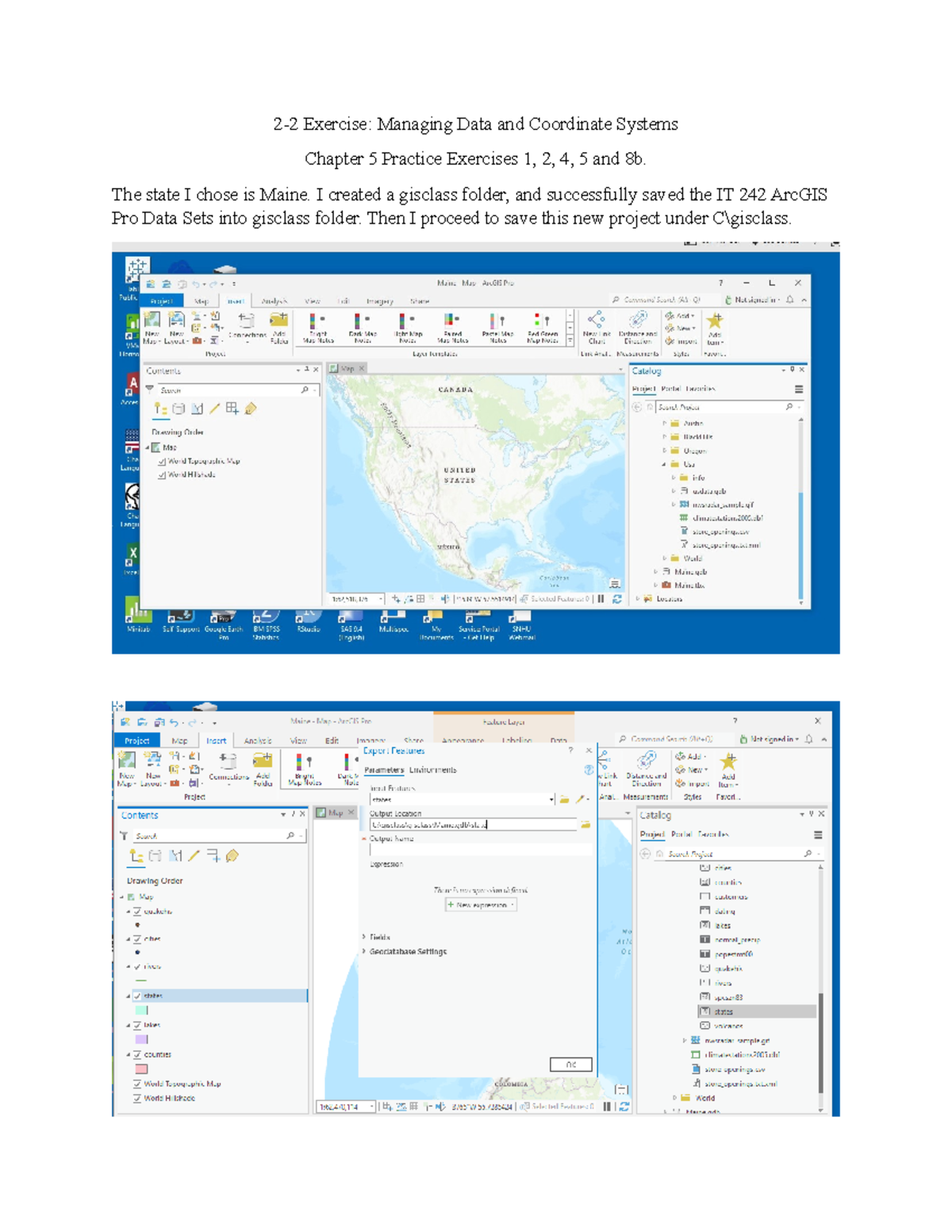
Task: Uncheck the lakes layer visibility checkbox
Action: tap(137, 1025)
